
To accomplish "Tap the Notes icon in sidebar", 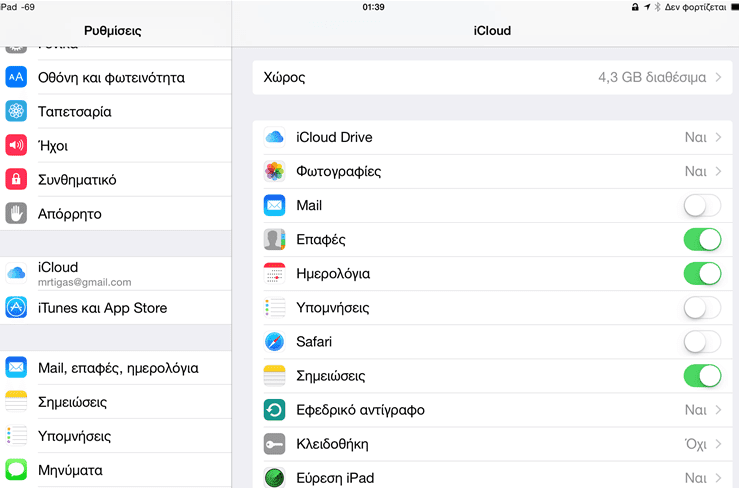I will [16, 402].
